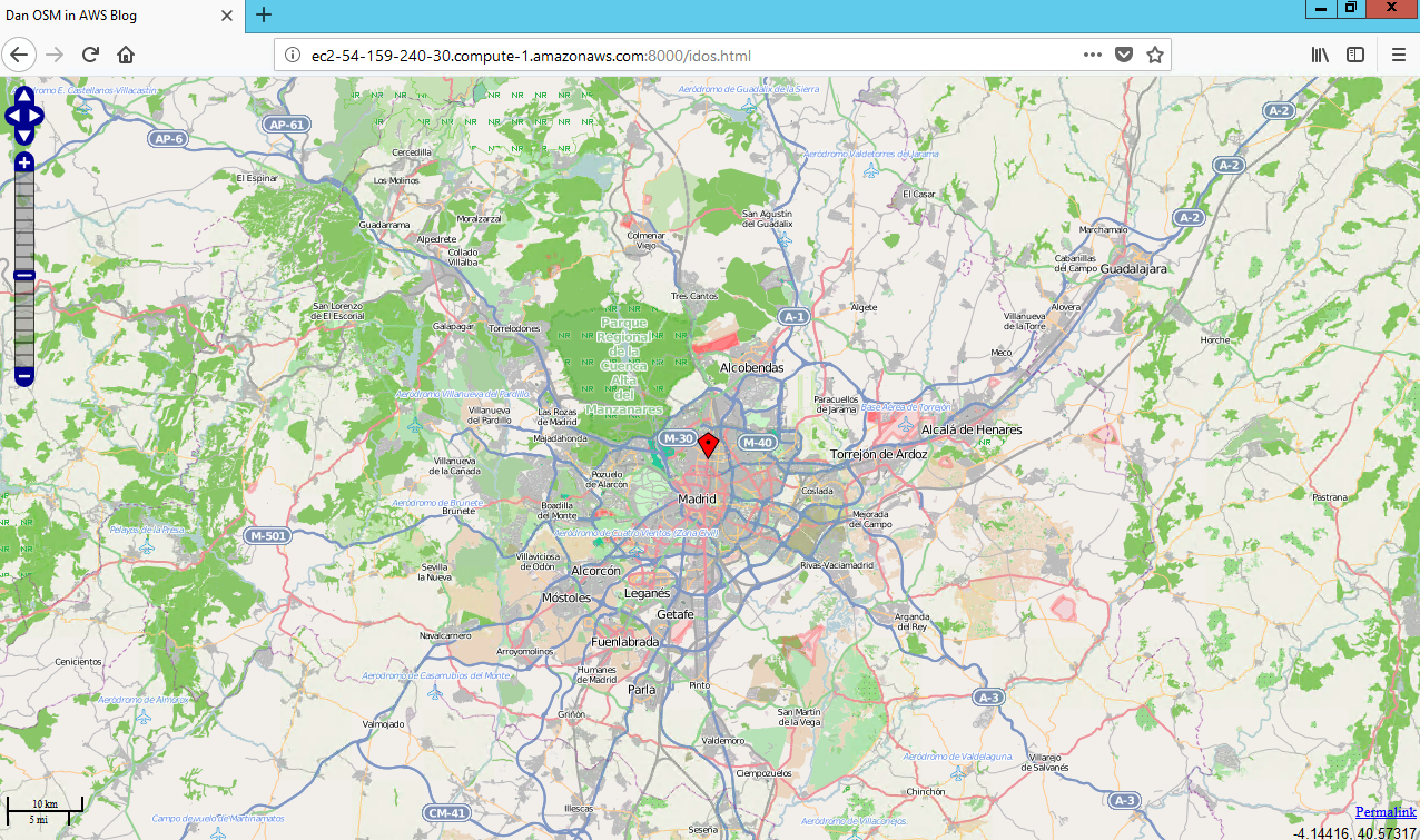This screenshot has height=840, width=1420.
Task: Go to the browser home page
Action: (x=126, y=55)
